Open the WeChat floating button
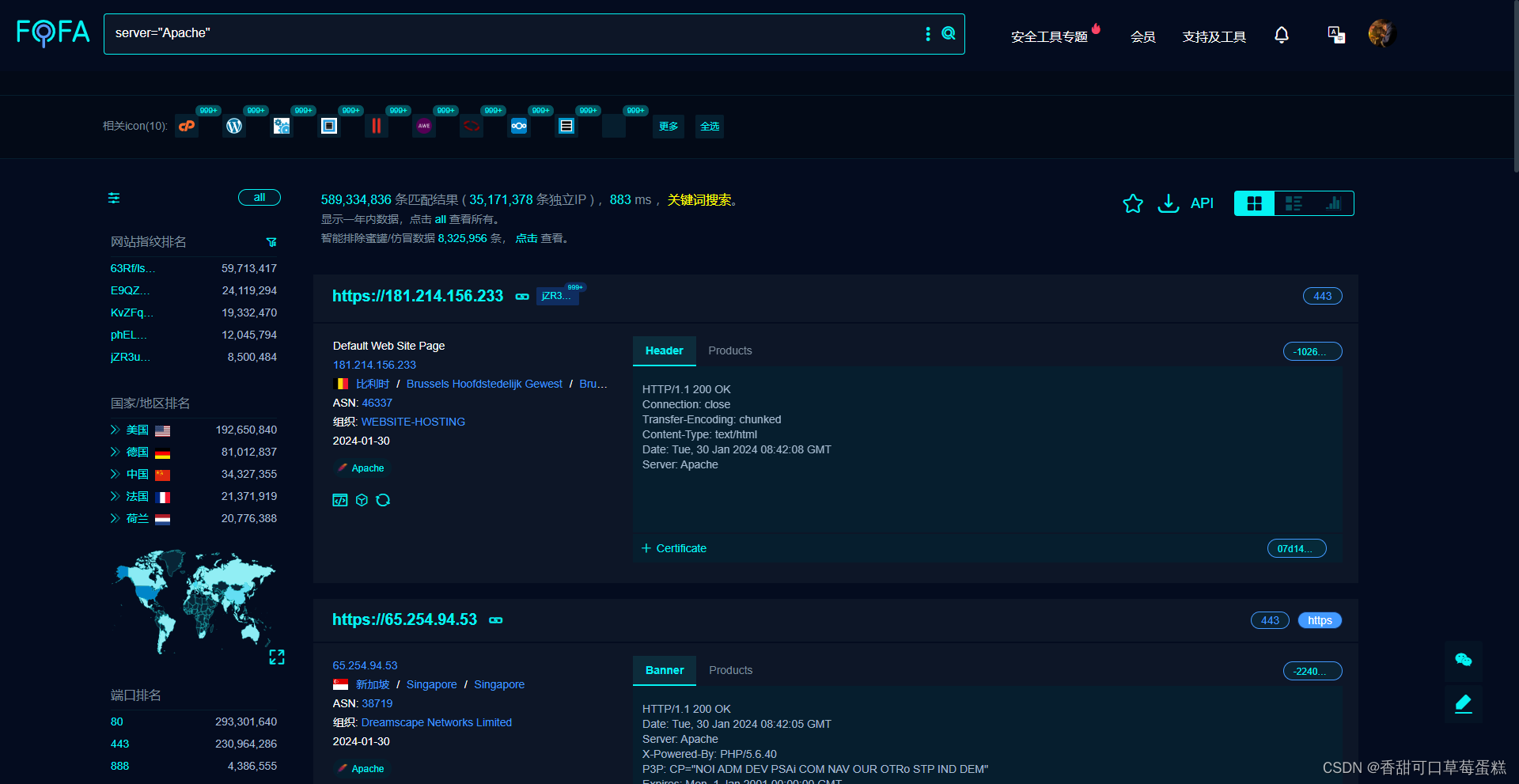The image size is (1519, 784). point(1464,660)
